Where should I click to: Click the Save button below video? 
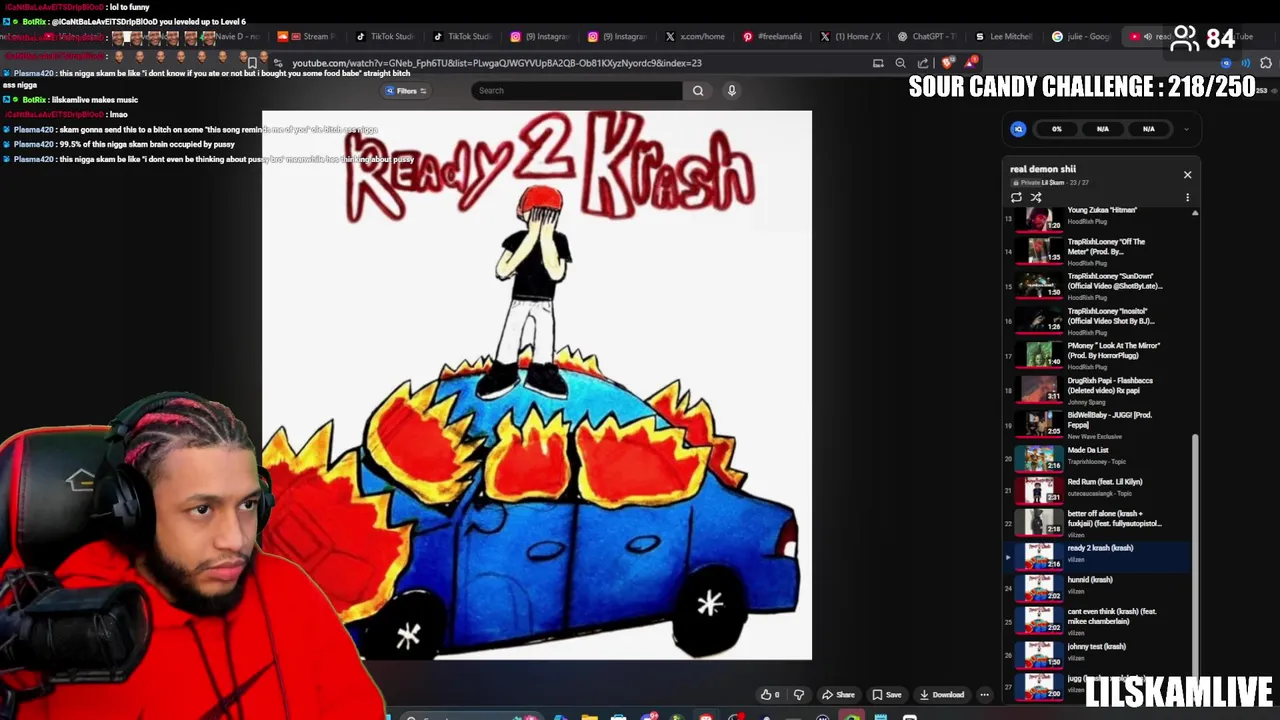click(886, 695)
